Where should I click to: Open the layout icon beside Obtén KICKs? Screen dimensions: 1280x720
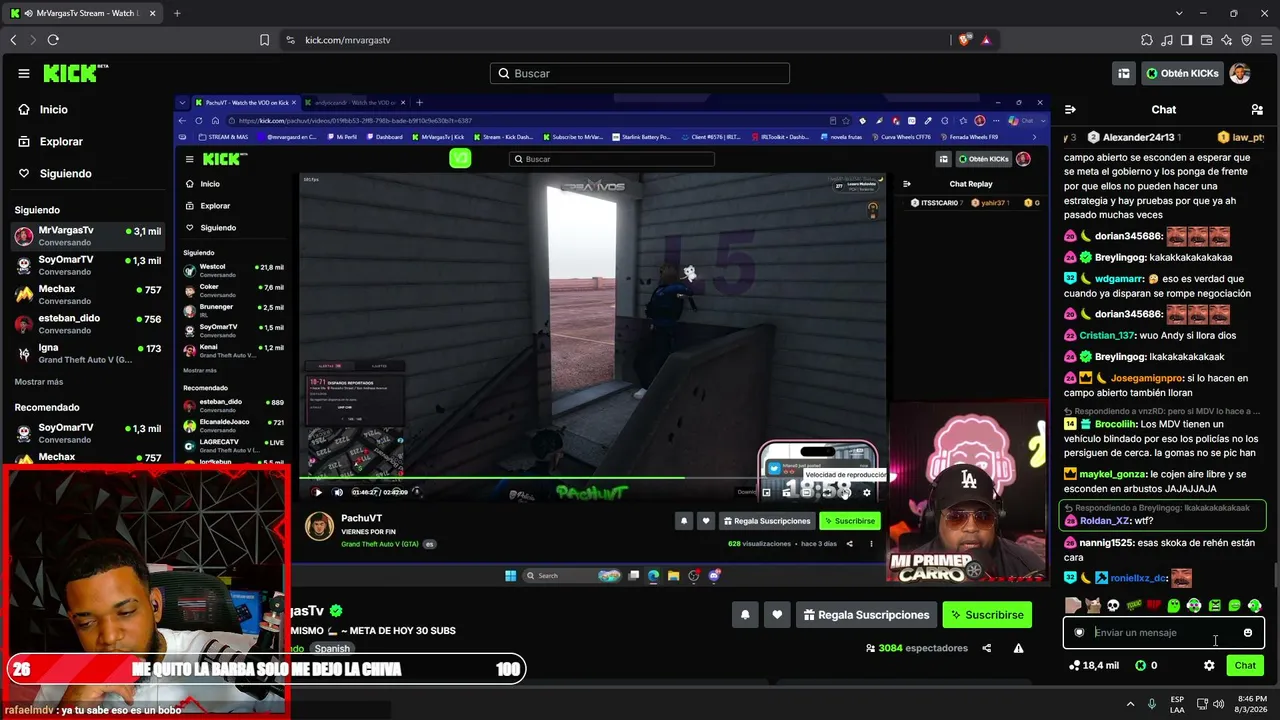(1124, 73)
